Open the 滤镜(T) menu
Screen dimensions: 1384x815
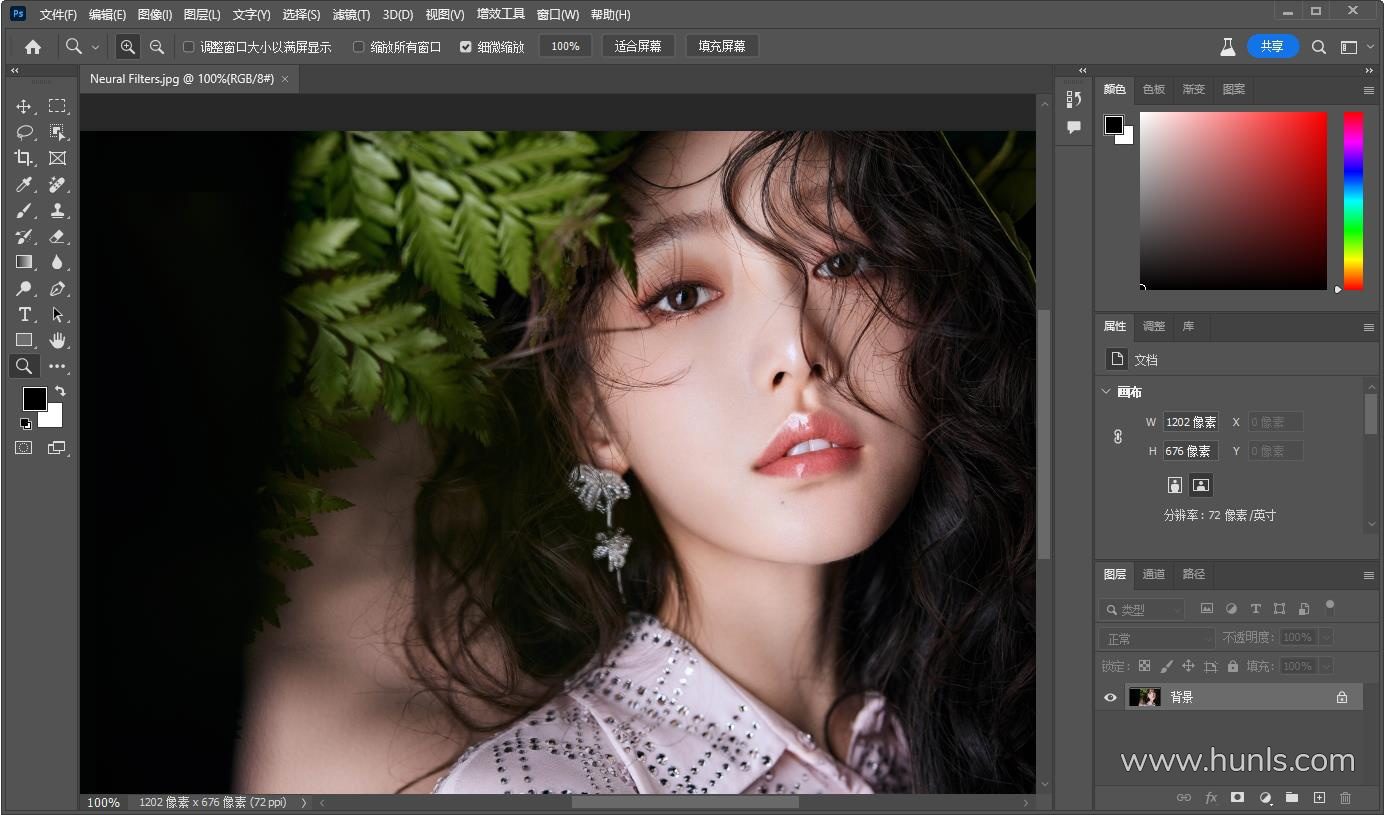[x=351, y=14]
